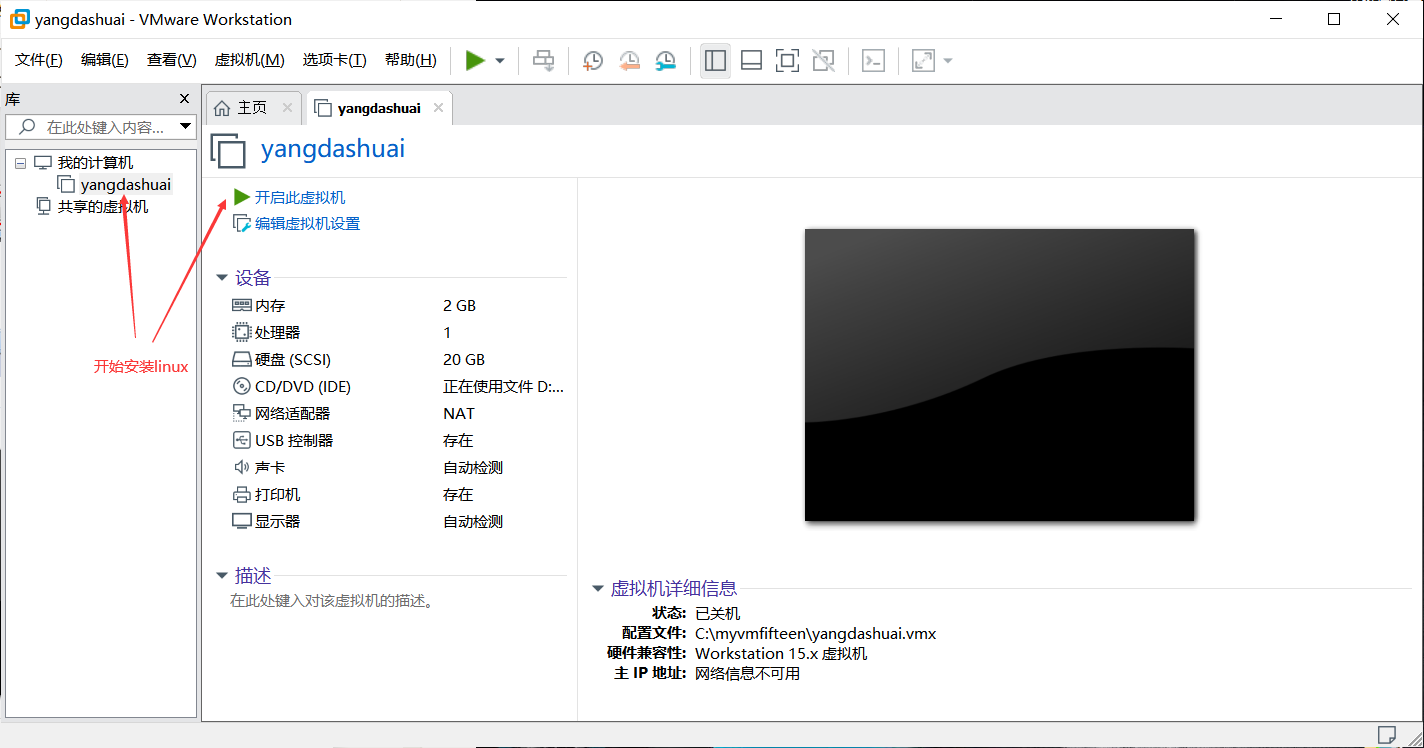Collapse the 虚拟机详细信息 section
Viewport: 1424px width, 748px height.
click(598, 589)
